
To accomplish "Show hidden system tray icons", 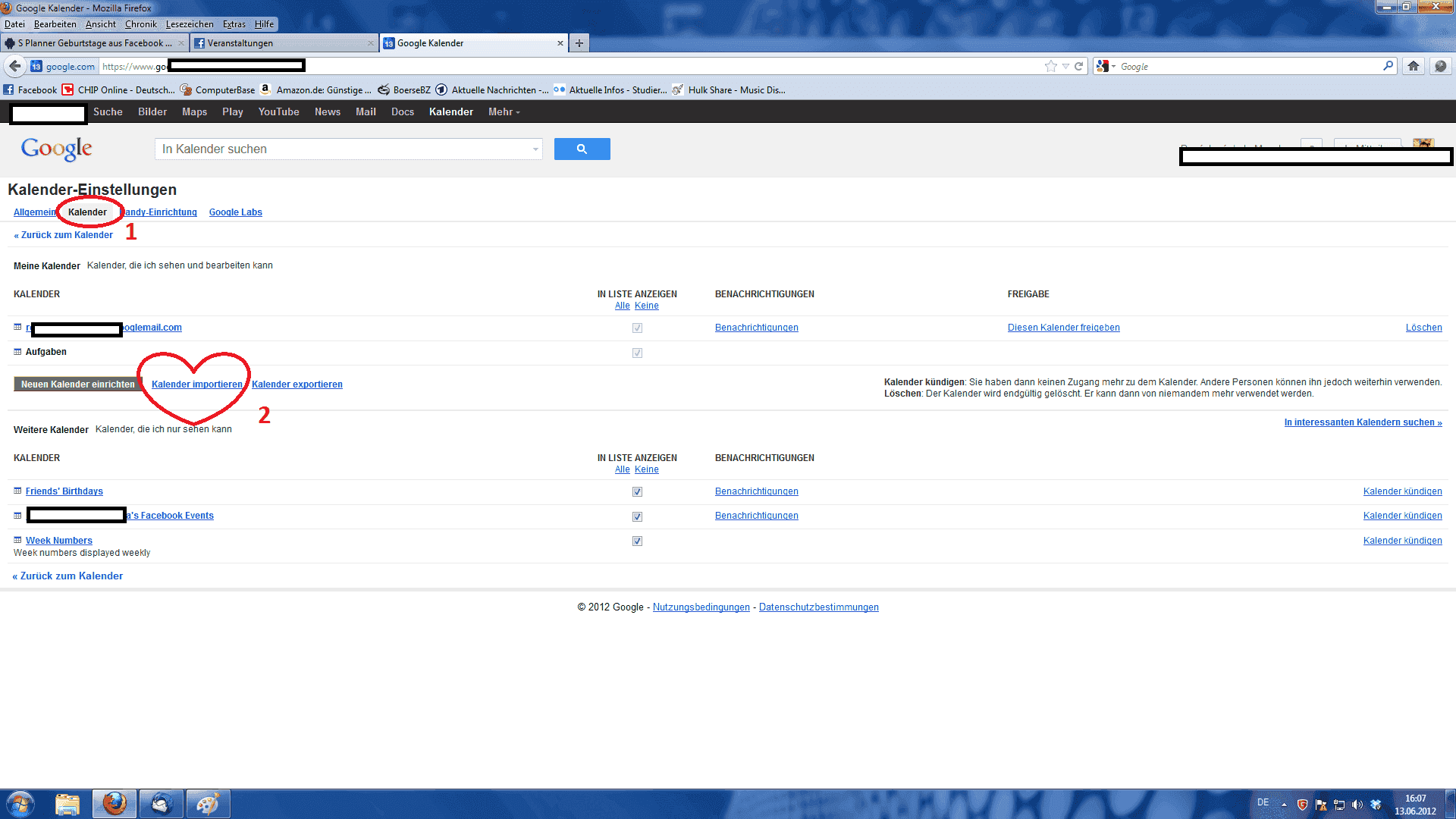I will click(1284, 805).
